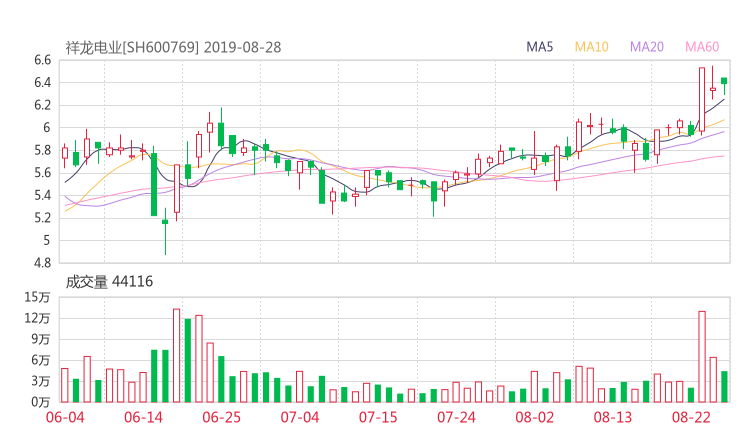Viewport: 740px width, 440px height.
Task: Click the 6.6 price axis label
Action: (x=41, y=60)
